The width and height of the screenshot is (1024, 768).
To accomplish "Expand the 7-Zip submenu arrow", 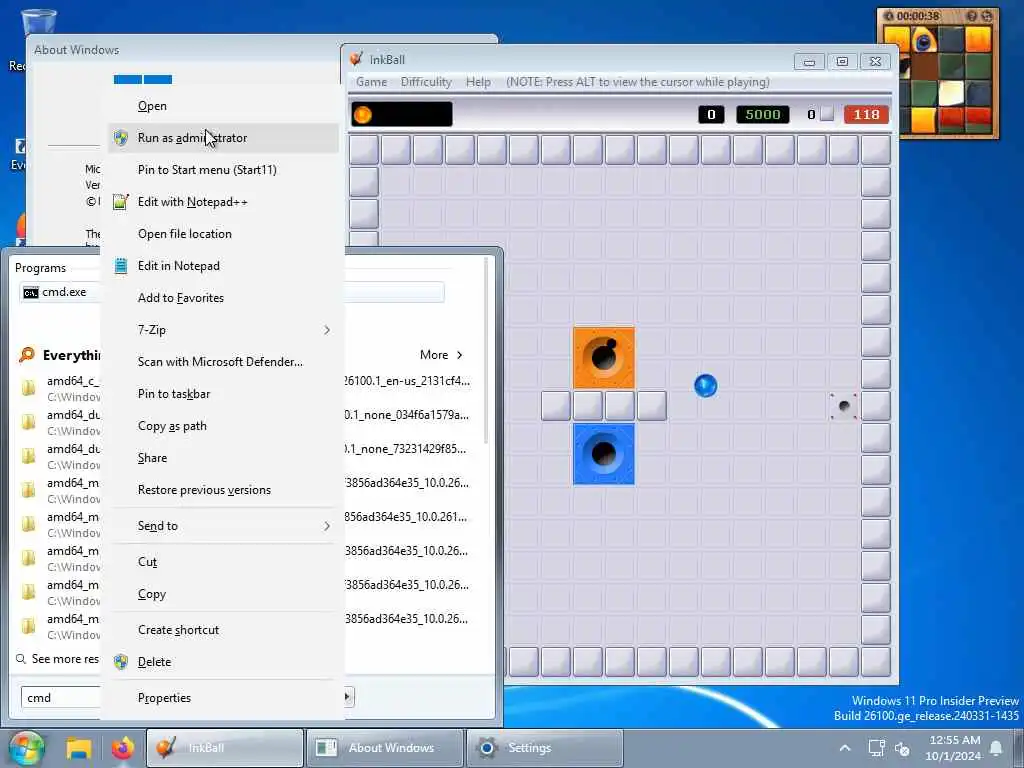I will click(327, 330).
